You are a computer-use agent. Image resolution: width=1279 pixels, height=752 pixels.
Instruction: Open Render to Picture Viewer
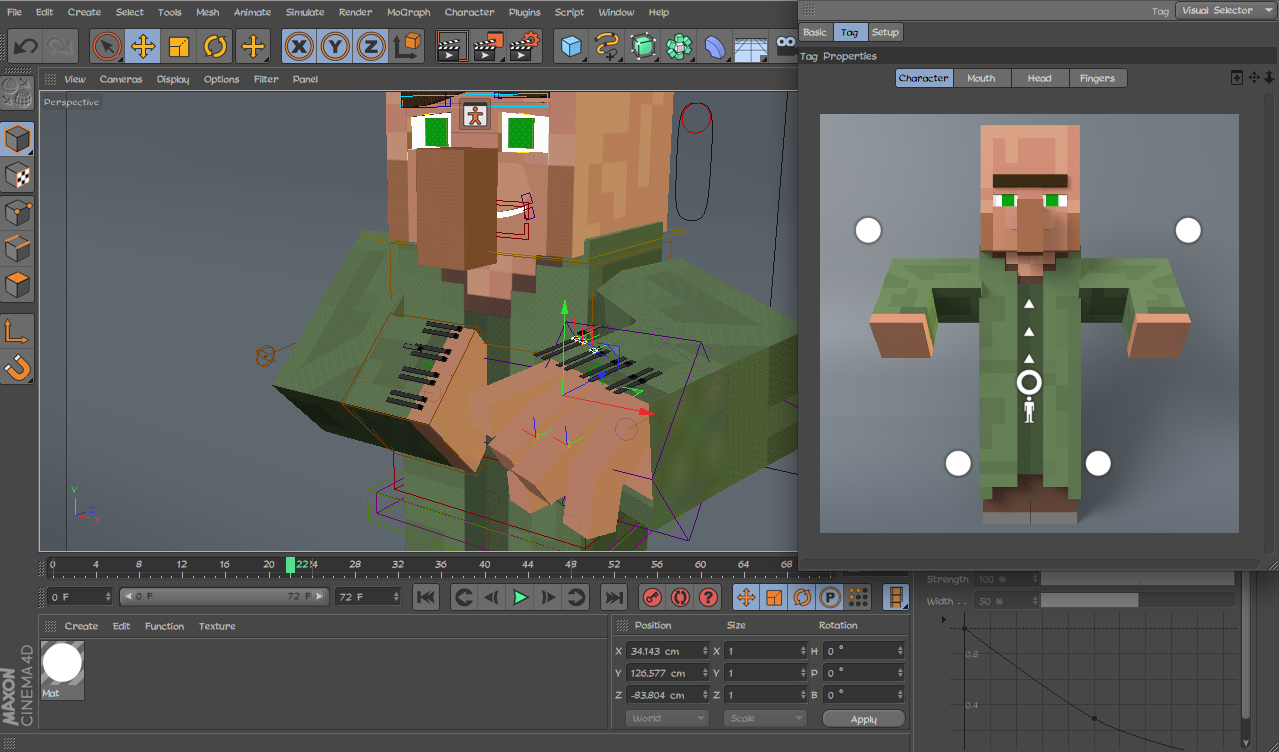click(x=489, y=45)
